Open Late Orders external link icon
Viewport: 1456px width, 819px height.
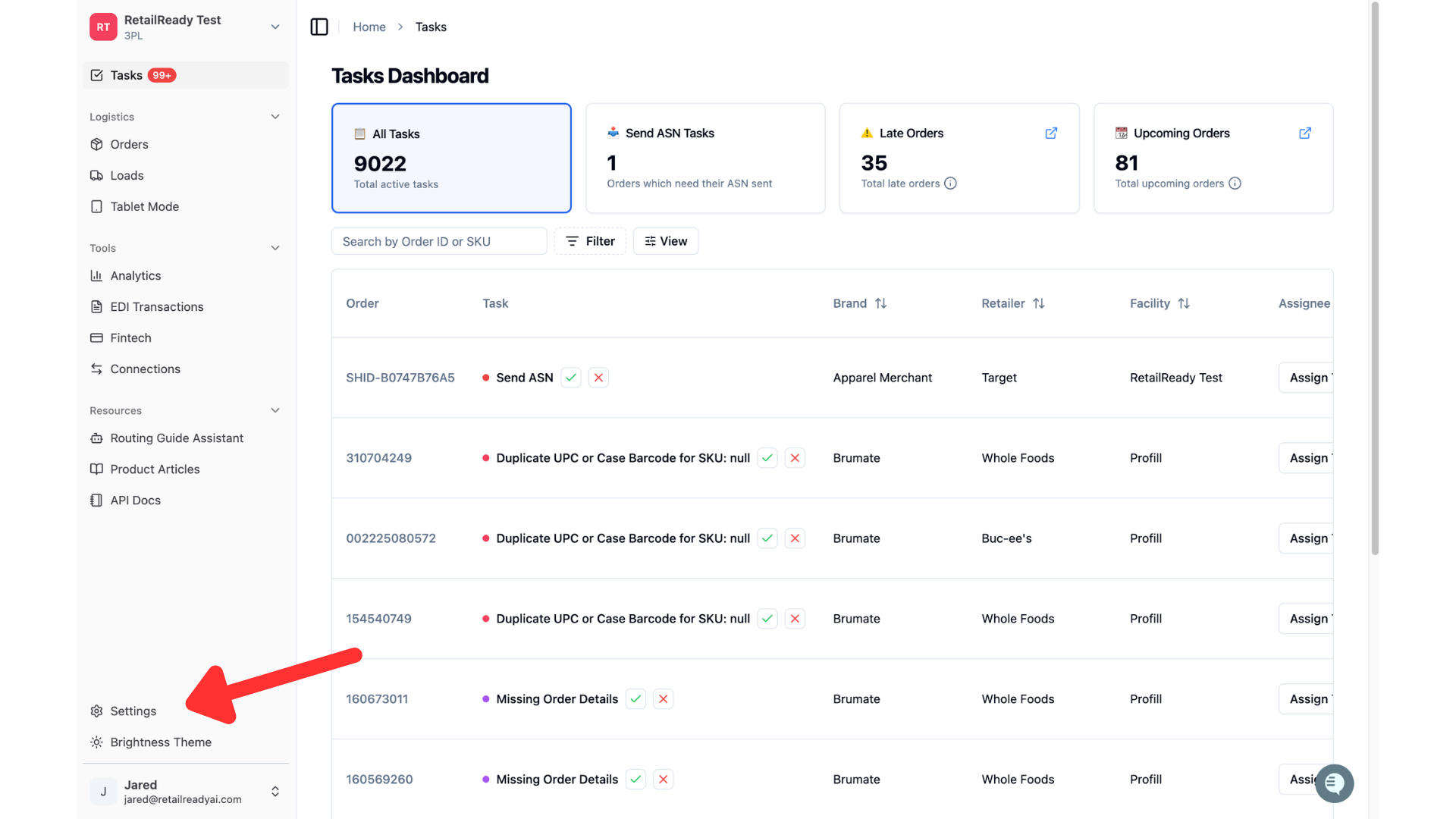[x=1051, y=133]
